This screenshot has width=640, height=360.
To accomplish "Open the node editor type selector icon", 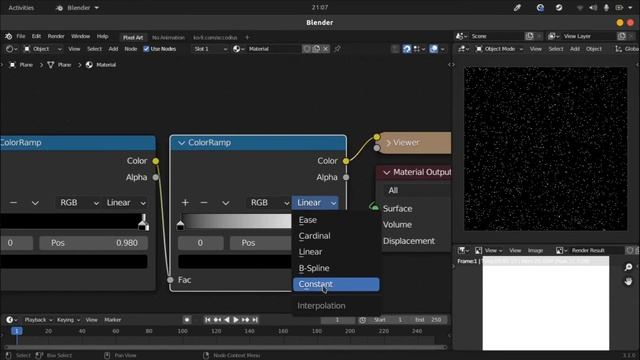I will (11, 49).
